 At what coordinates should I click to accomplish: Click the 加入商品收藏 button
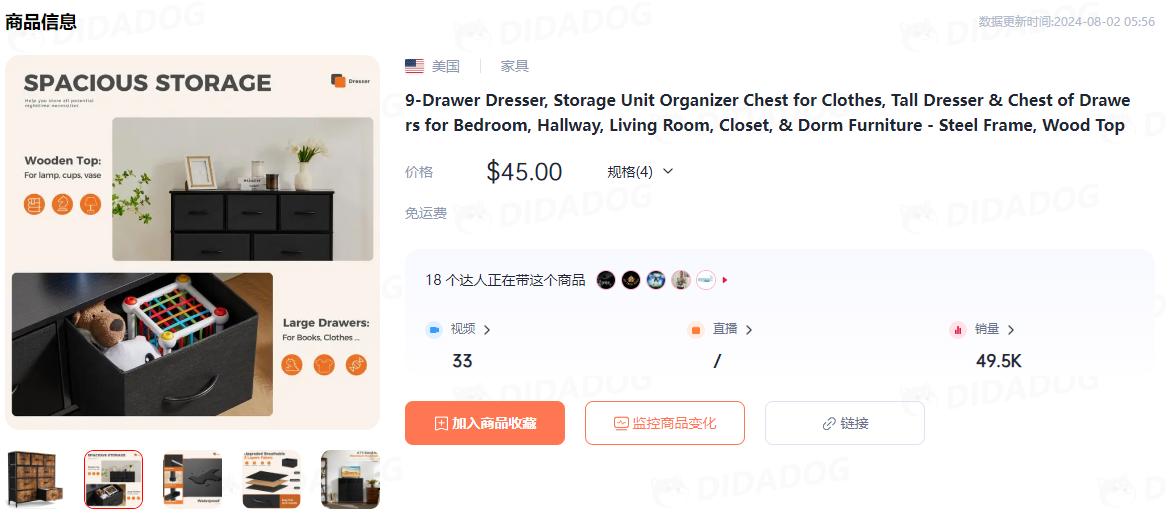485,423
